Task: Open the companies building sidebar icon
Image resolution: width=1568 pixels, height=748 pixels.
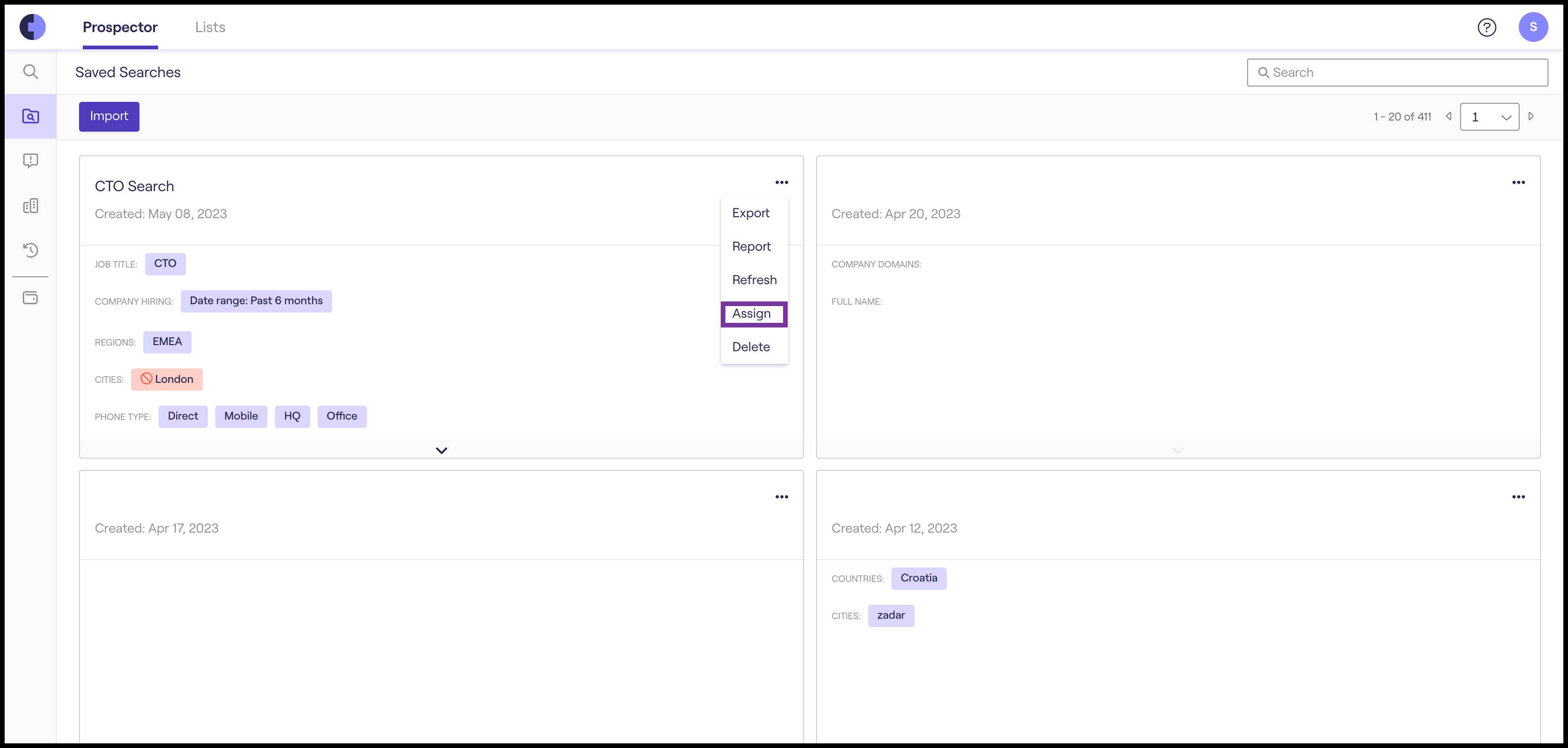Action: click(30, 206)
